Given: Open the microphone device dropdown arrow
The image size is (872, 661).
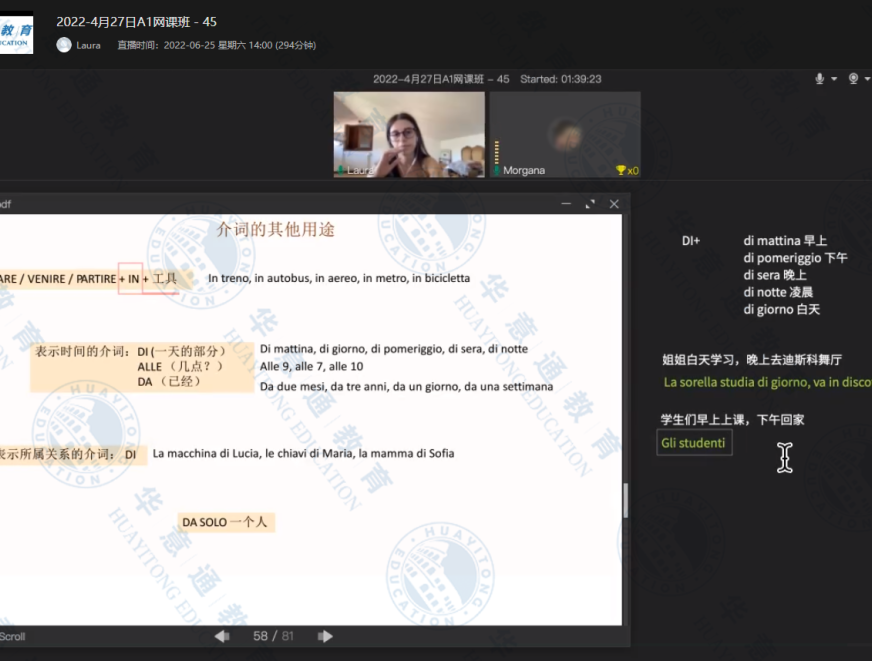Looking at the screenshot, I should [x=833, y=78].
